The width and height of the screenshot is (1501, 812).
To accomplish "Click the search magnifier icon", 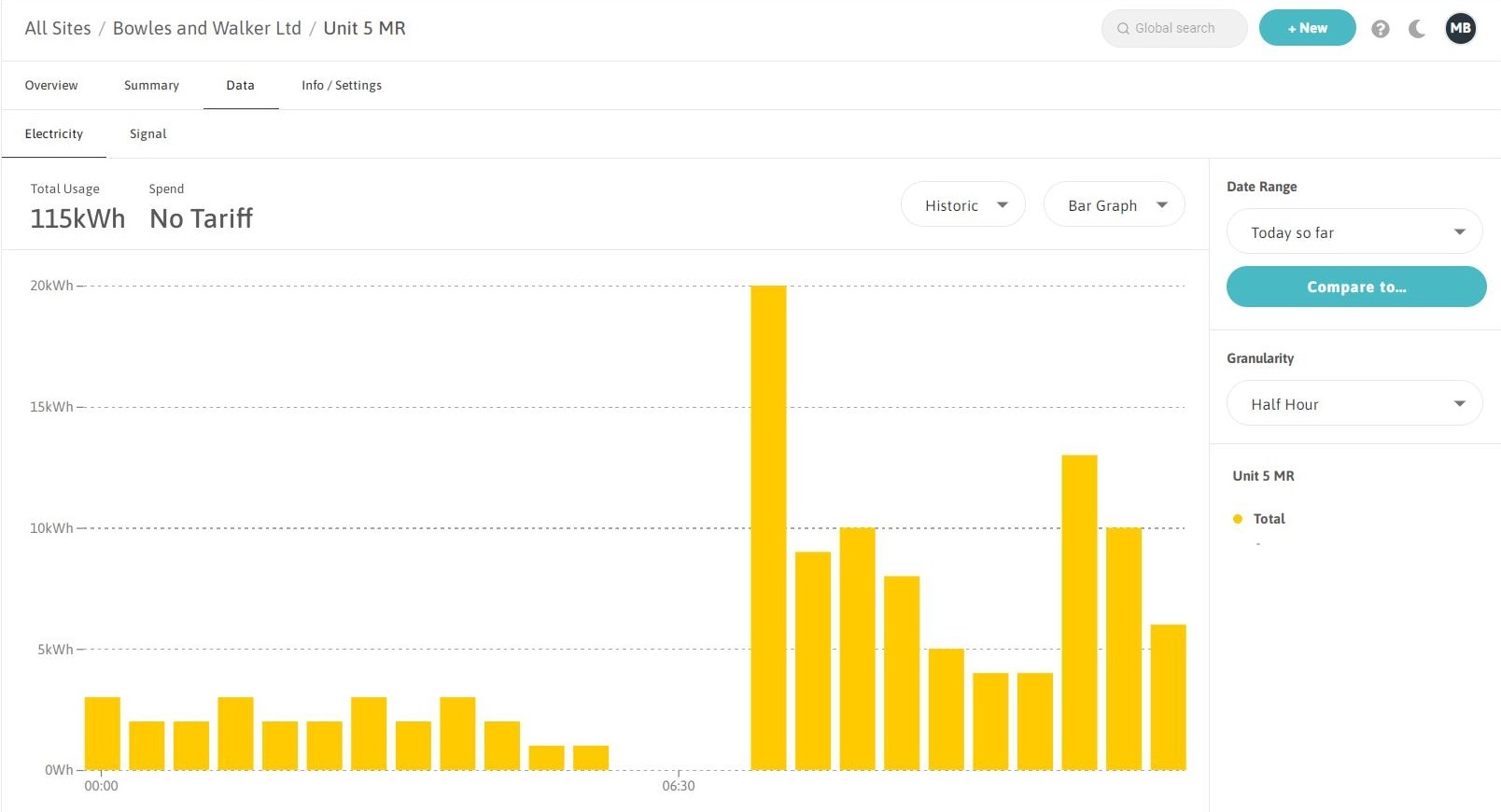I will (x=1123, y=29).
